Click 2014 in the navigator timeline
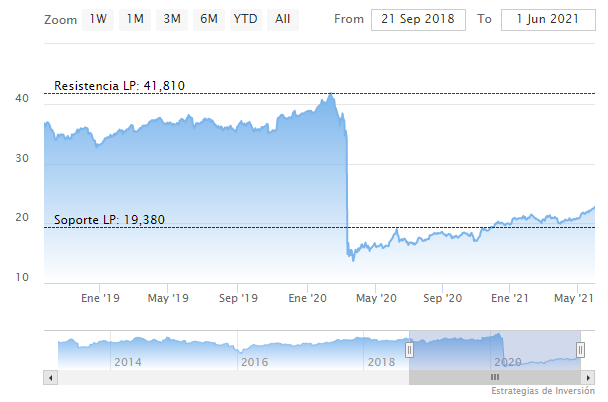Image resolution: width=608 pixels, height=402 pixels. (127, 361)
